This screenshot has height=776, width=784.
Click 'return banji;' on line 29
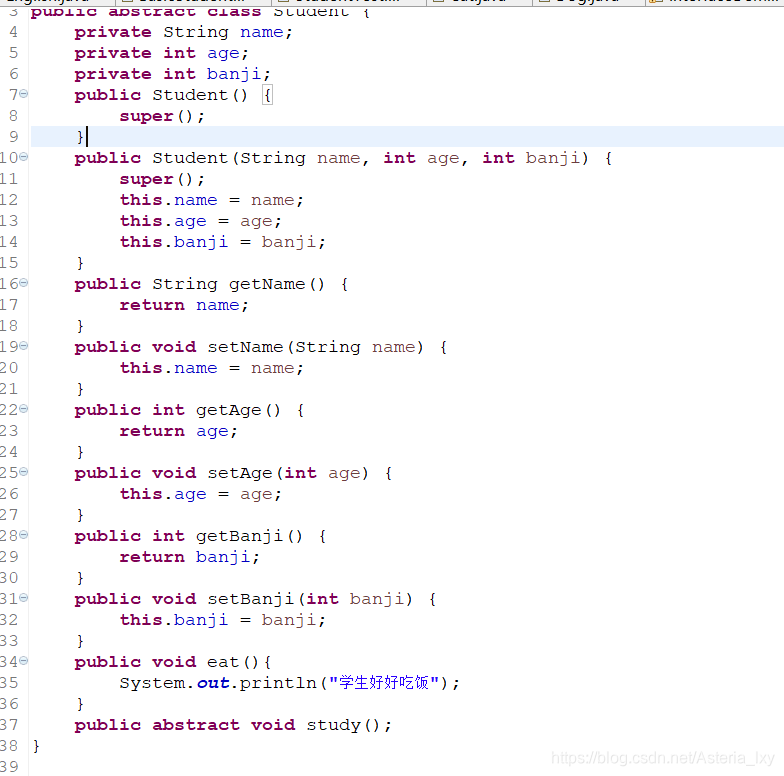point(190,558)
